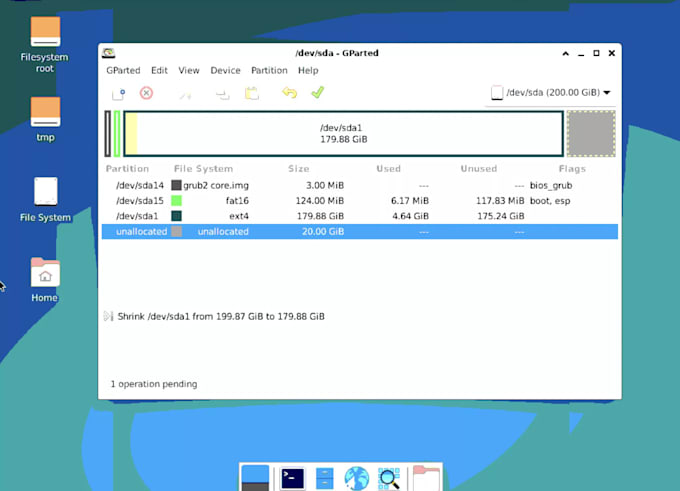Click the New partition toolbar icon
This screenshot has width=680, height=491.
tap(118, 93)
